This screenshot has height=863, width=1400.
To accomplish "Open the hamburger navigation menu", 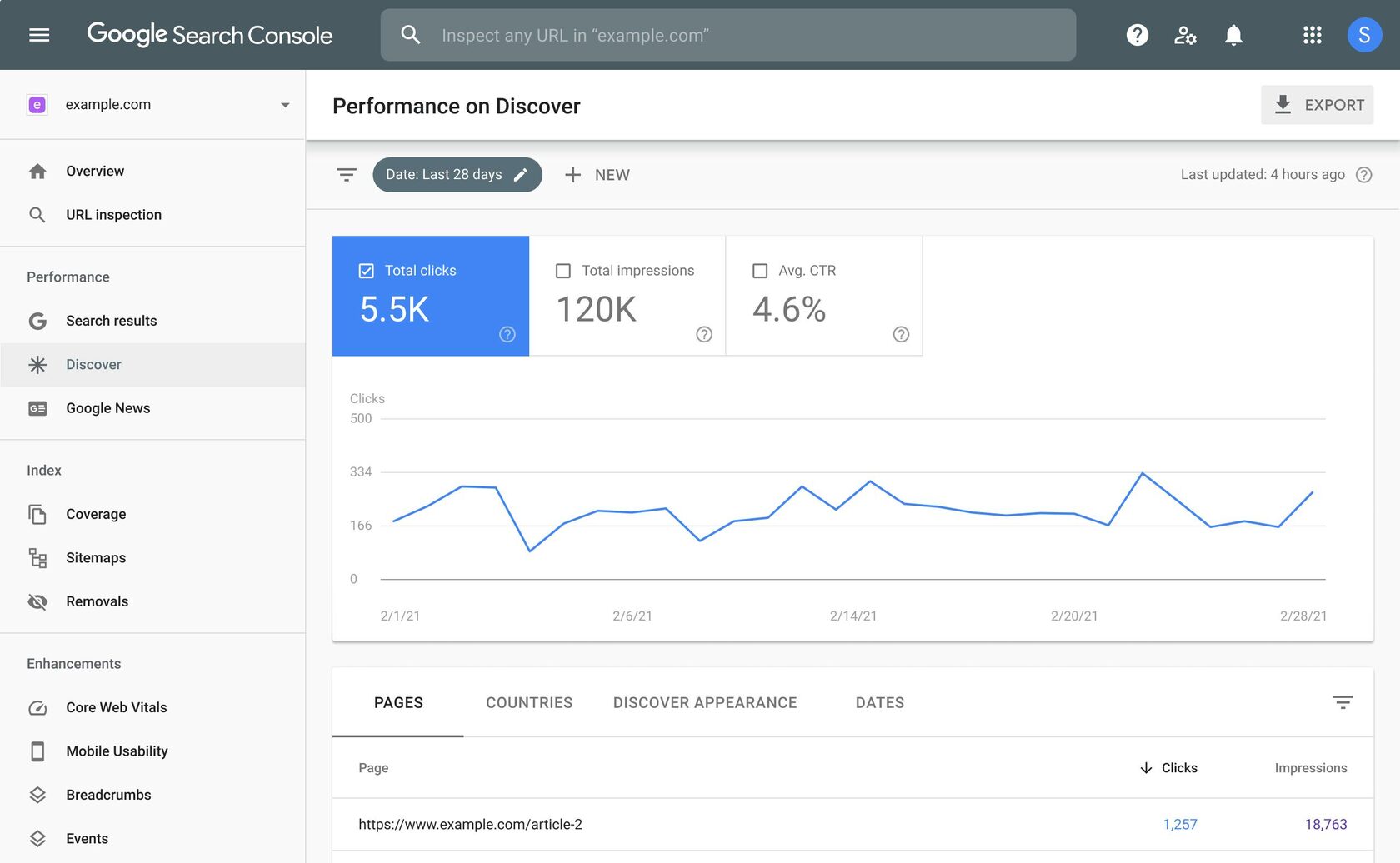I will pos(39,35).
